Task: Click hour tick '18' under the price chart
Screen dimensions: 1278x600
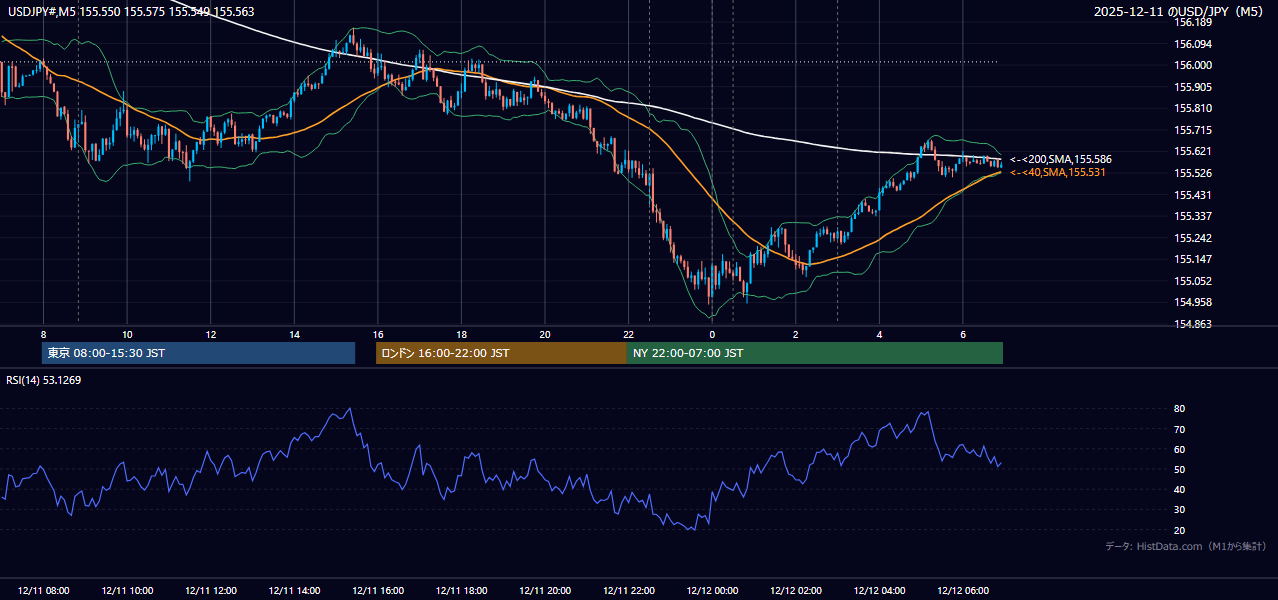Action: [461, 334]
